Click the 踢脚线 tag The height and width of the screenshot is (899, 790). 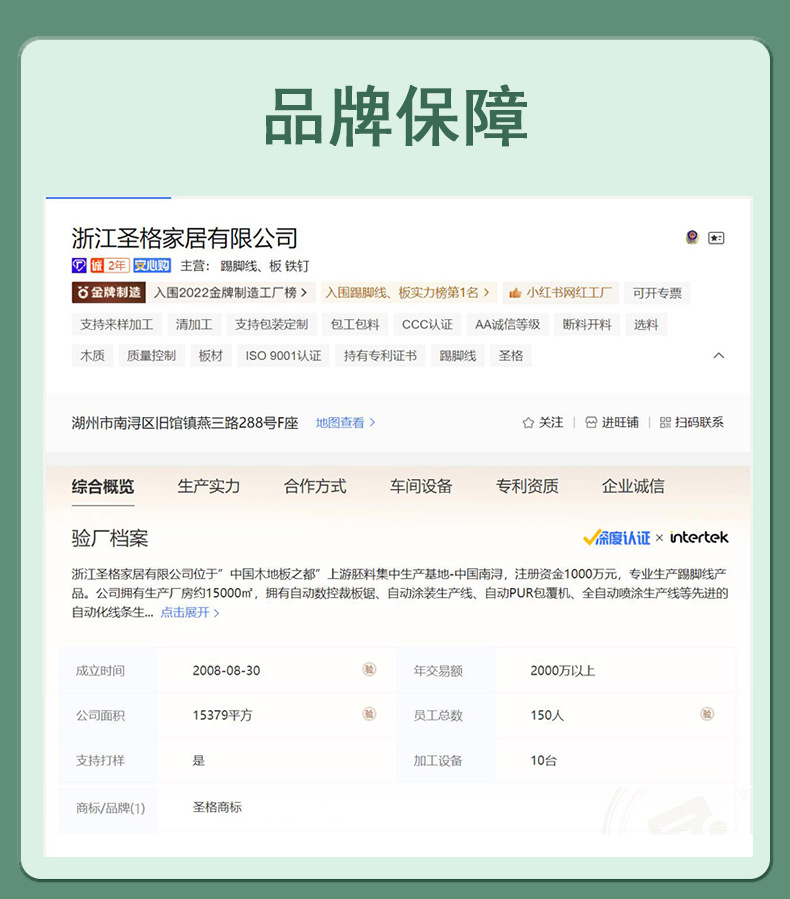pos(457,355)
